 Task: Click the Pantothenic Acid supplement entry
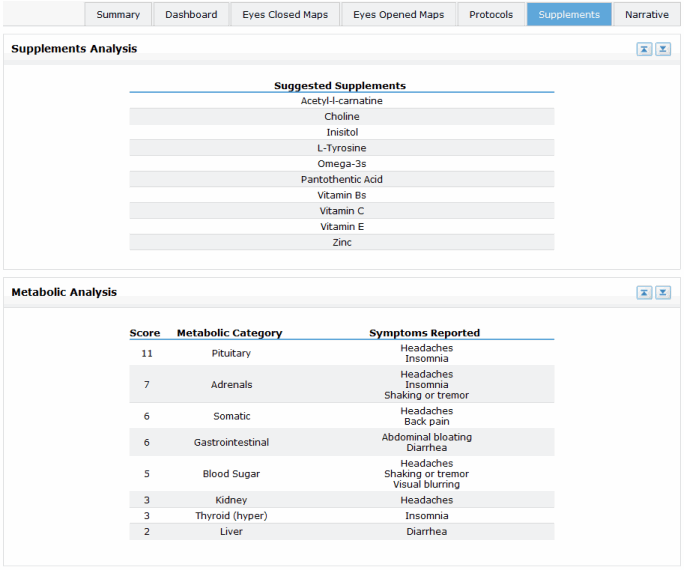(x=341, y=180)
